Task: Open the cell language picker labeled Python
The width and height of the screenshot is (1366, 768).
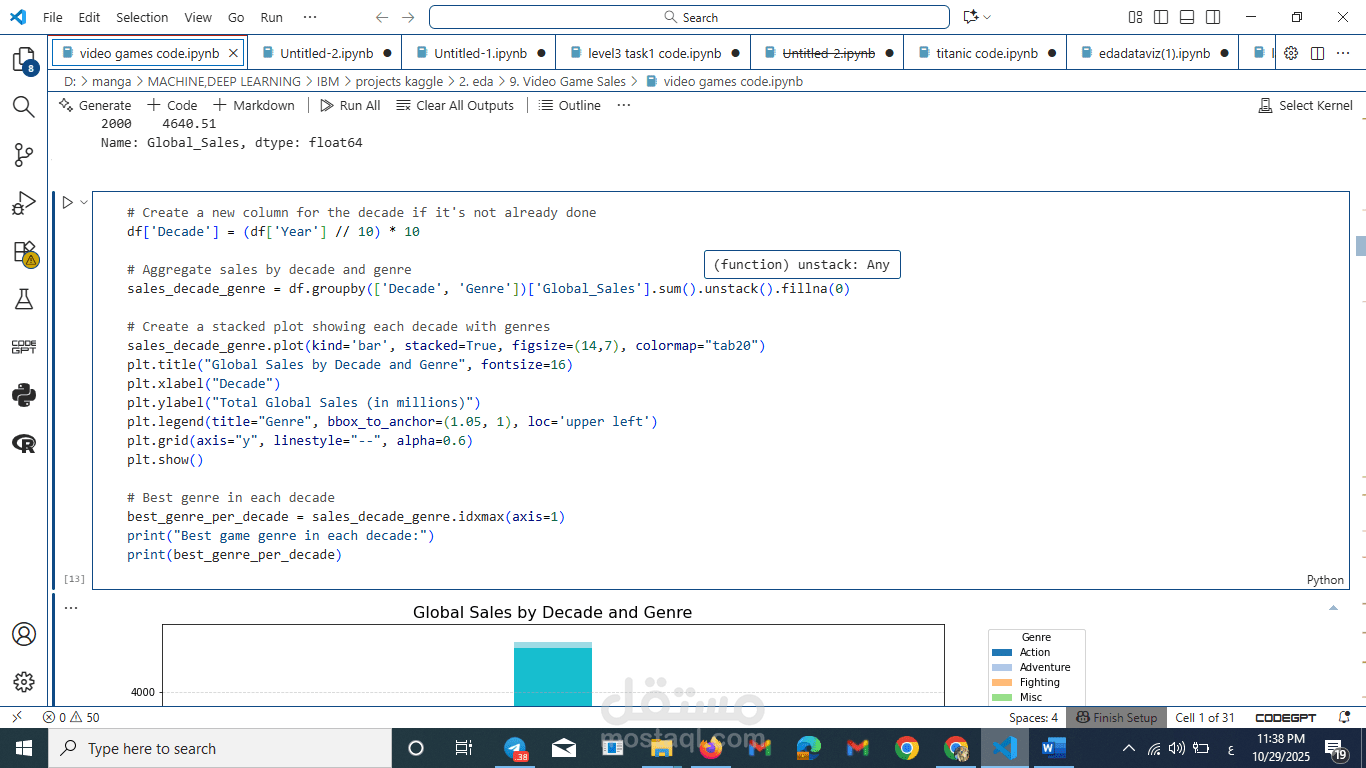Action: 1325,580
